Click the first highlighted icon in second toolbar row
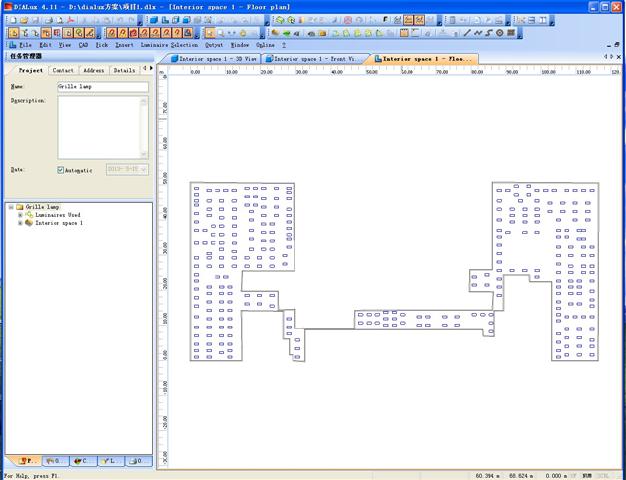This screenshot has height=480, width=626. pos(14,33)
